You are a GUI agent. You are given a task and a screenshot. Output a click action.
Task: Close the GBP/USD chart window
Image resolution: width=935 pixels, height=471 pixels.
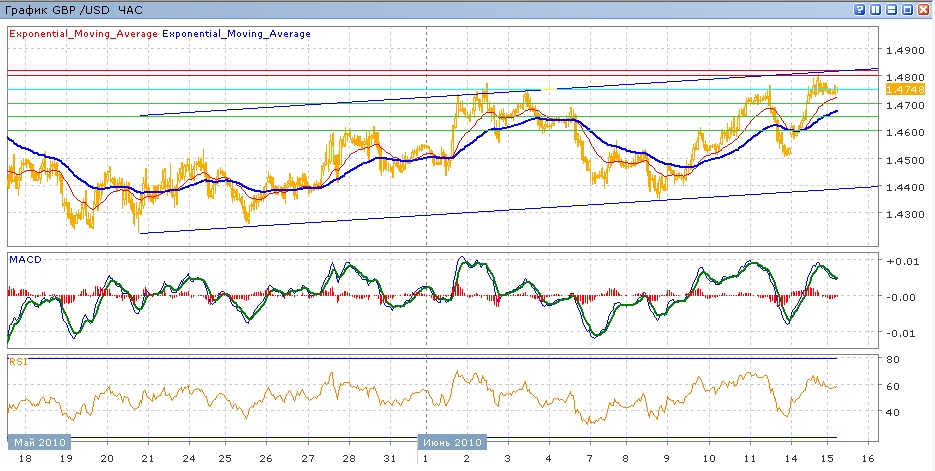(x=923, y=9)
